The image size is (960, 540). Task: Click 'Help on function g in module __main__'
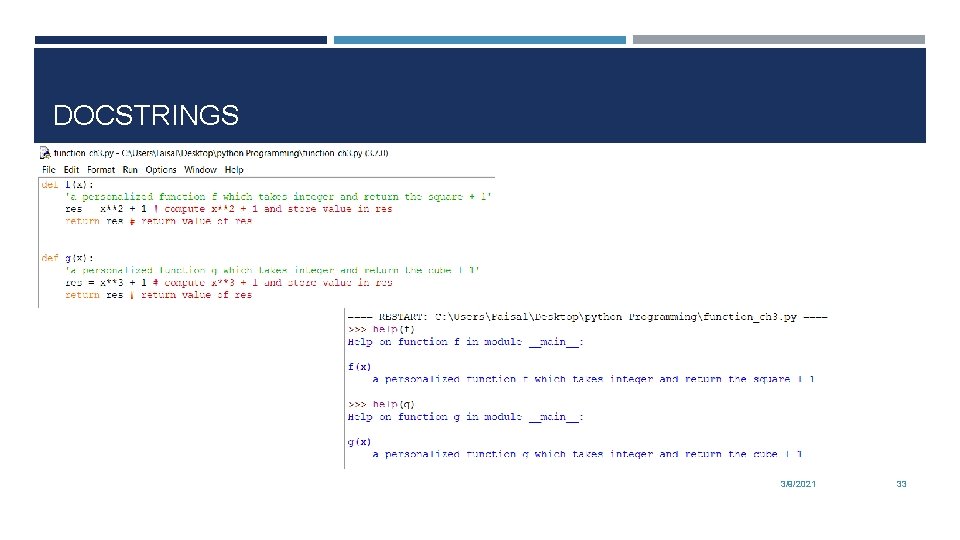pos(465,416)
